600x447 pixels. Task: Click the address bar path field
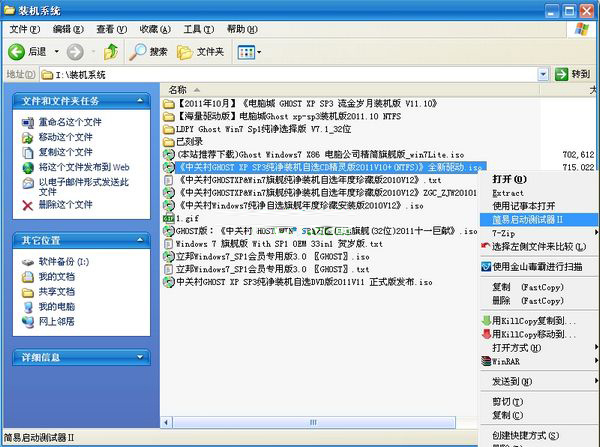click(x=289, y=74)
